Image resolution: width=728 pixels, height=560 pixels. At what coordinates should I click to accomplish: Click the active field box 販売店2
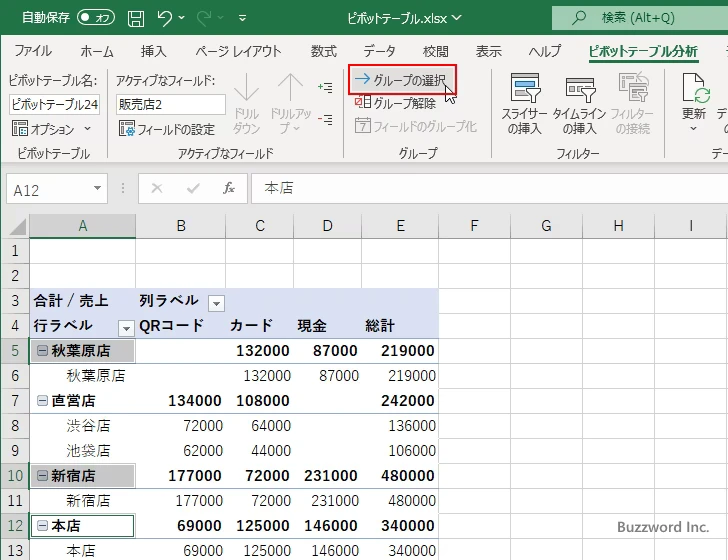tap(170, 104)
